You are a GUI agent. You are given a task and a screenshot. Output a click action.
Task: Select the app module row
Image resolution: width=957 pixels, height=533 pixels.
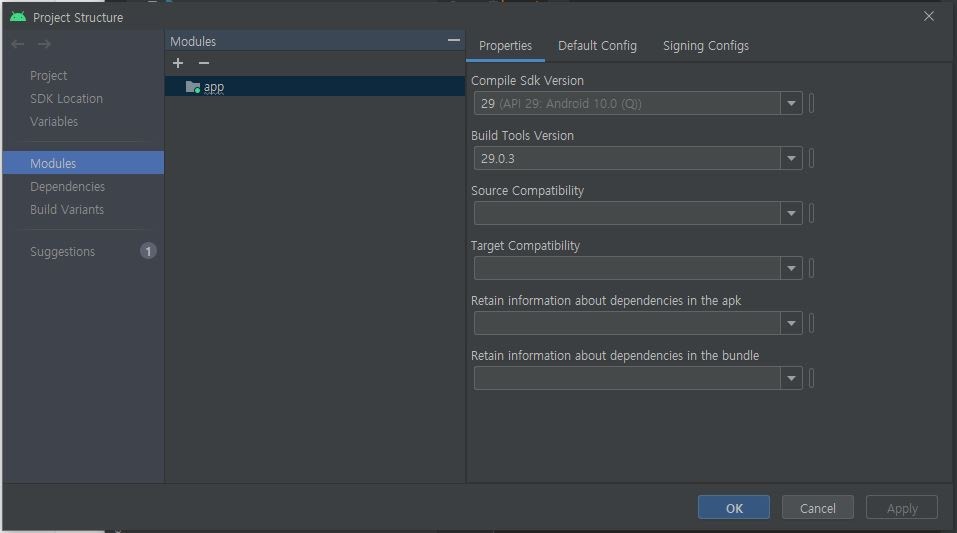[x=315, y=86]
